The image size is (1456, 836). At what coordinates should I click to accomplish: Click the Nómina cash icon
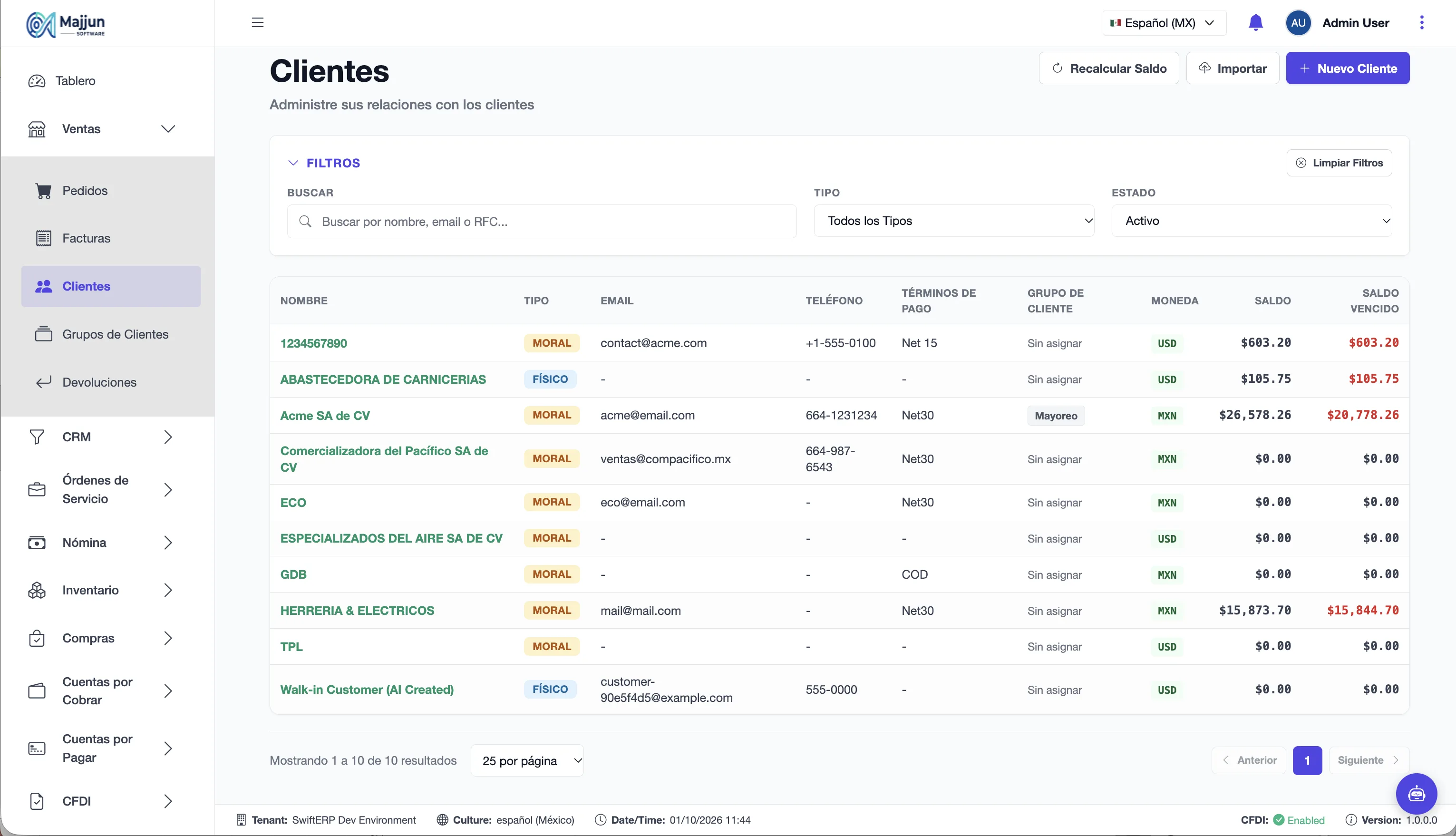pos(37,543)
